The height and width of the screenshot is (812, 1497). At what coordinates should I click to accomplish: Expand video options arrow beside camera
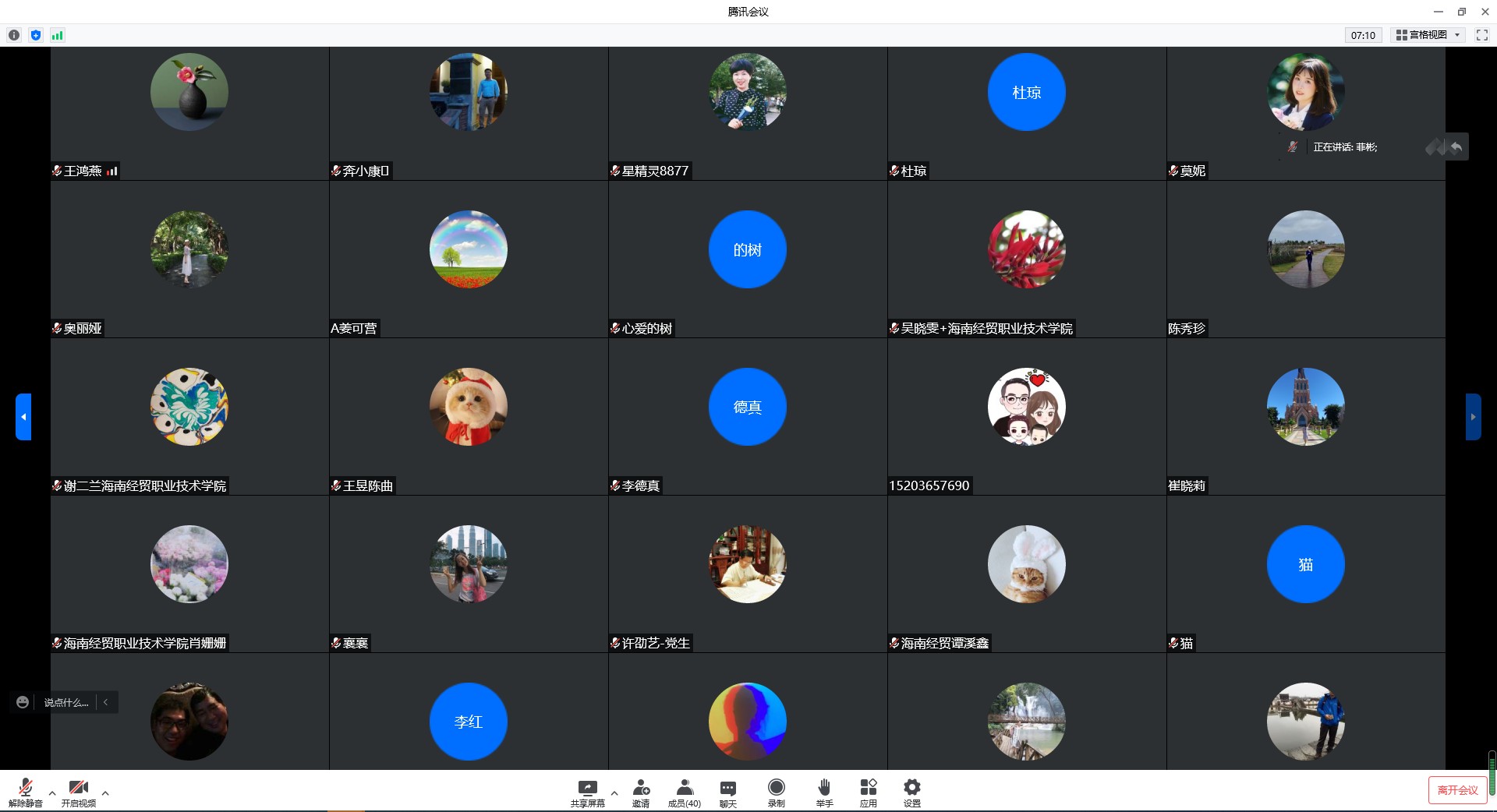coord(105,793)
